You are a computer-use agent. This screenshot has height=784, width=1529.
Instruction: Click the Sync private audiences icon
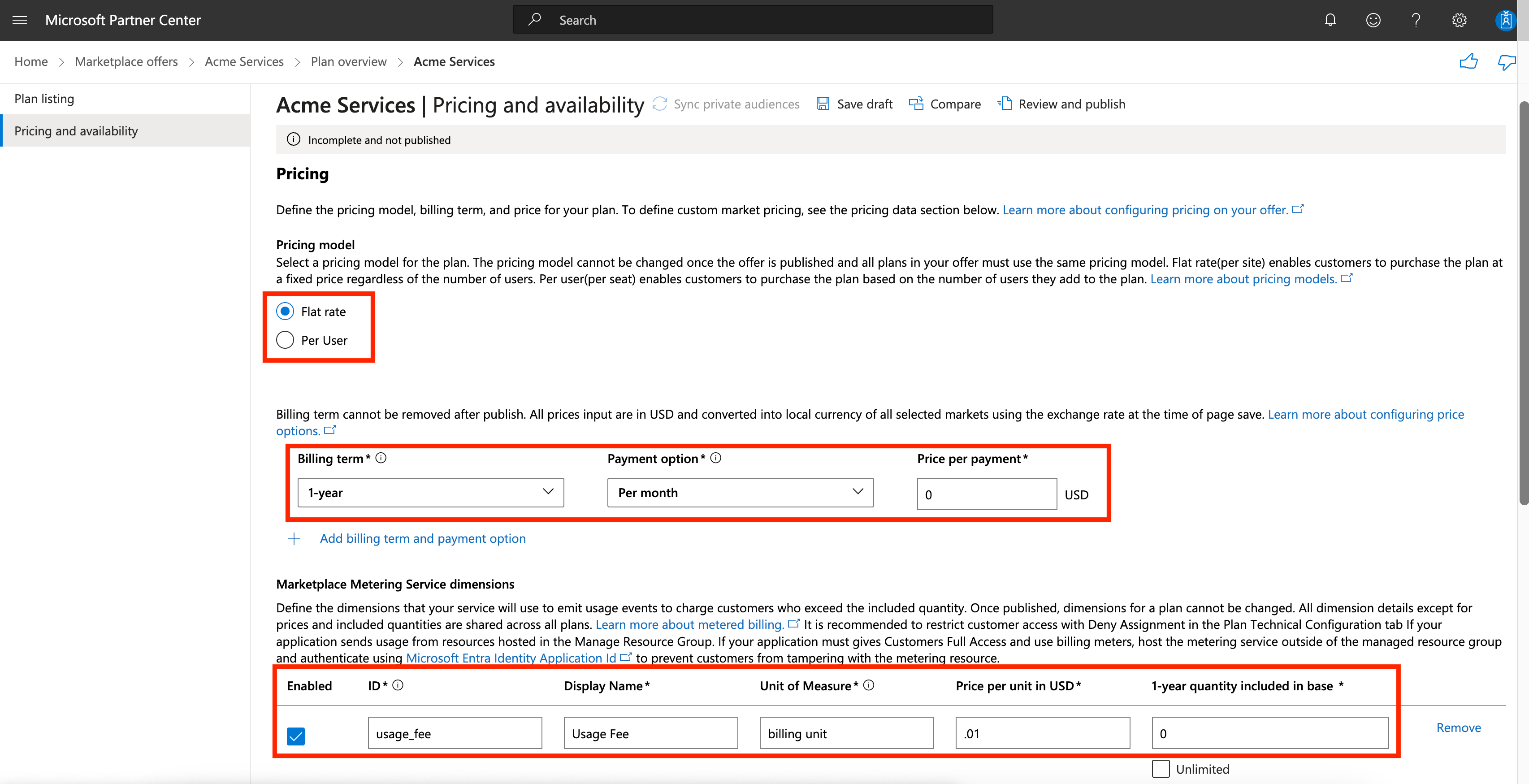[659, 104]
